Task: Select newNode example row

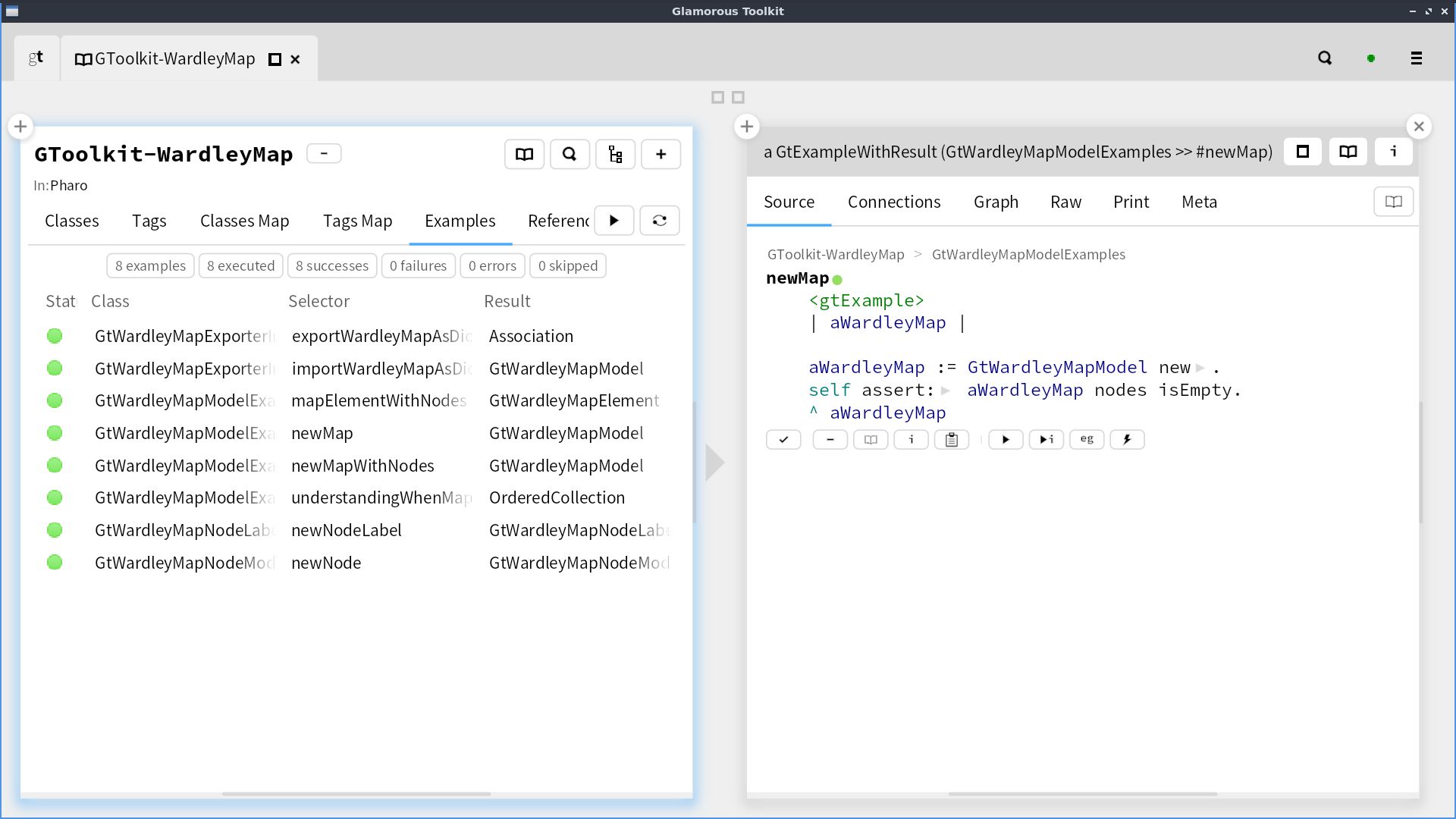Action: (x=356, y=563)
